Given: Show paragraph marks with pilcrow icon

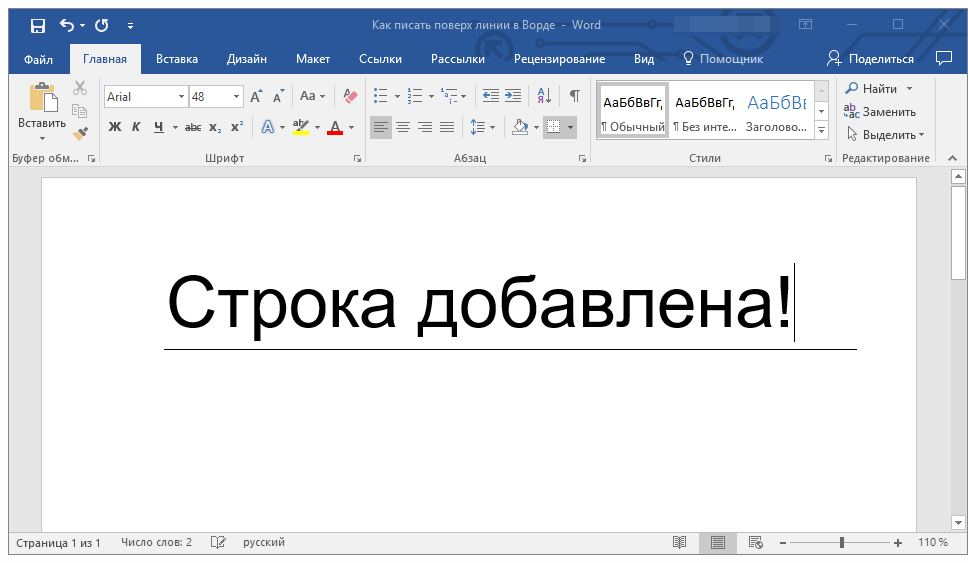Looking at the screenshot, I should pos(574,96).
